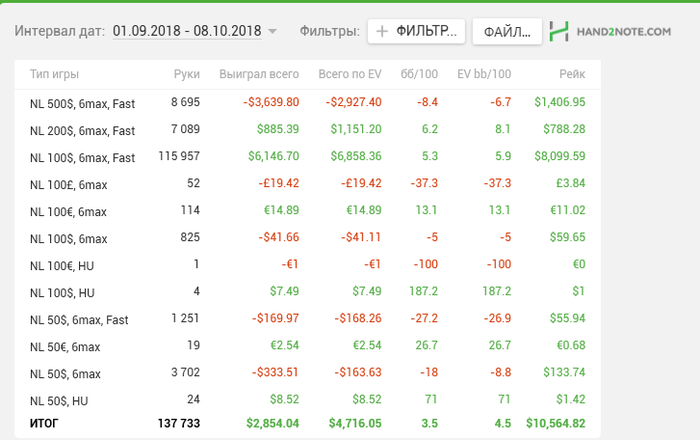Click the -6.7 EV bb/100 cell

pyautogui.click(x=500, y=102)
